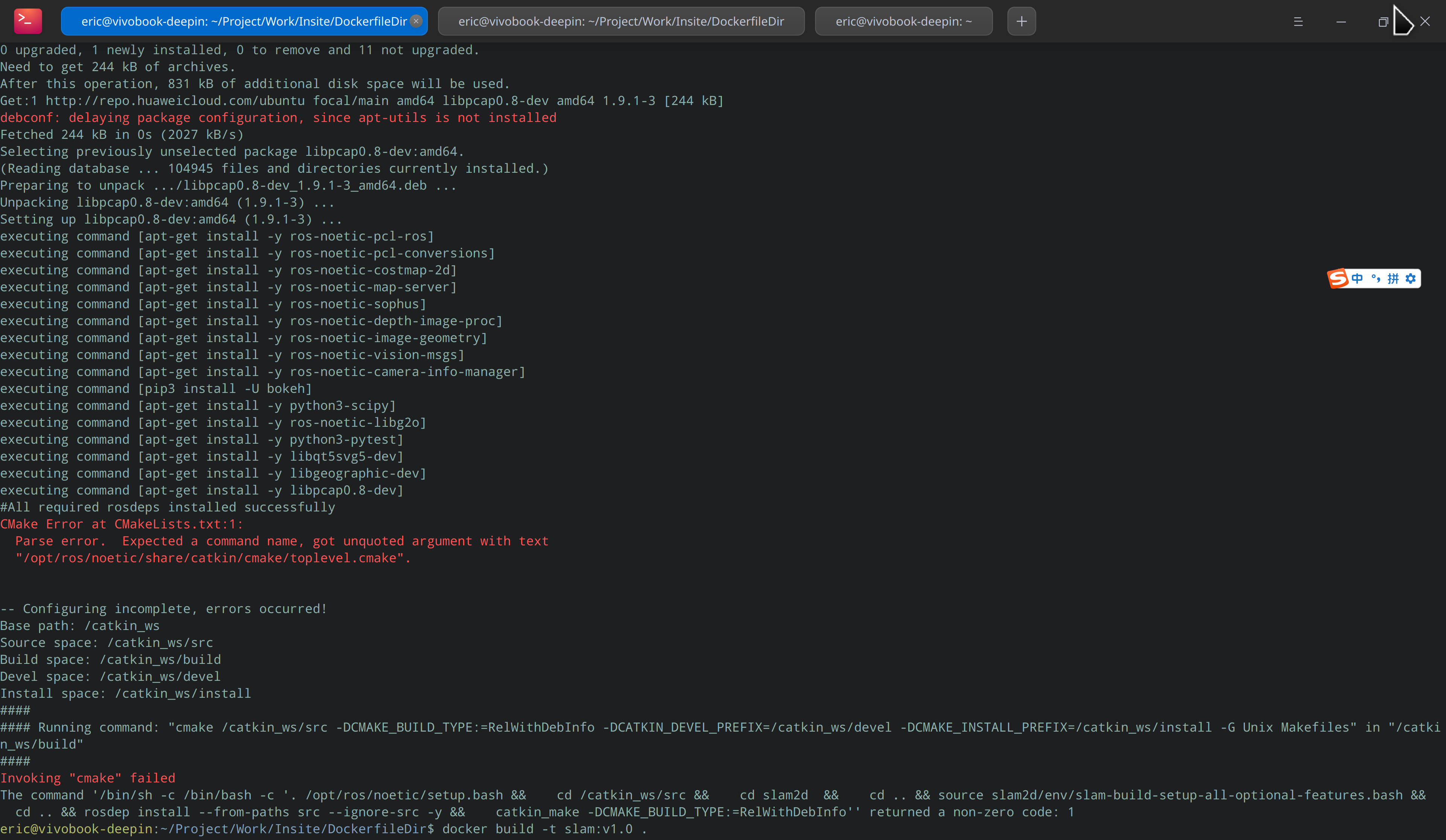Close the terminal window

(x=1425, y=22)
